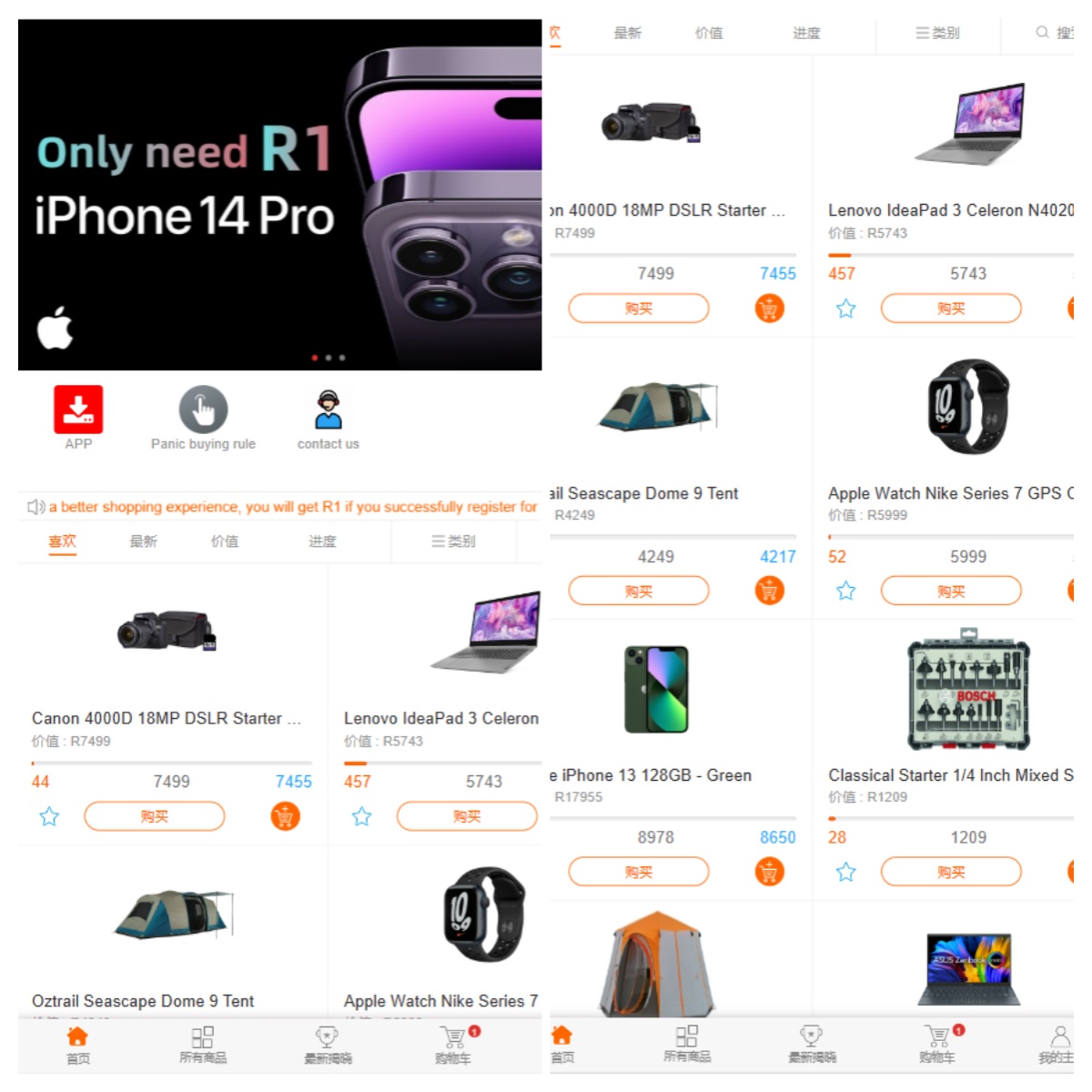
Task: Toggle favorite star for Apple Watch Nike Series 7 GPS
Action: pos(846,591)
